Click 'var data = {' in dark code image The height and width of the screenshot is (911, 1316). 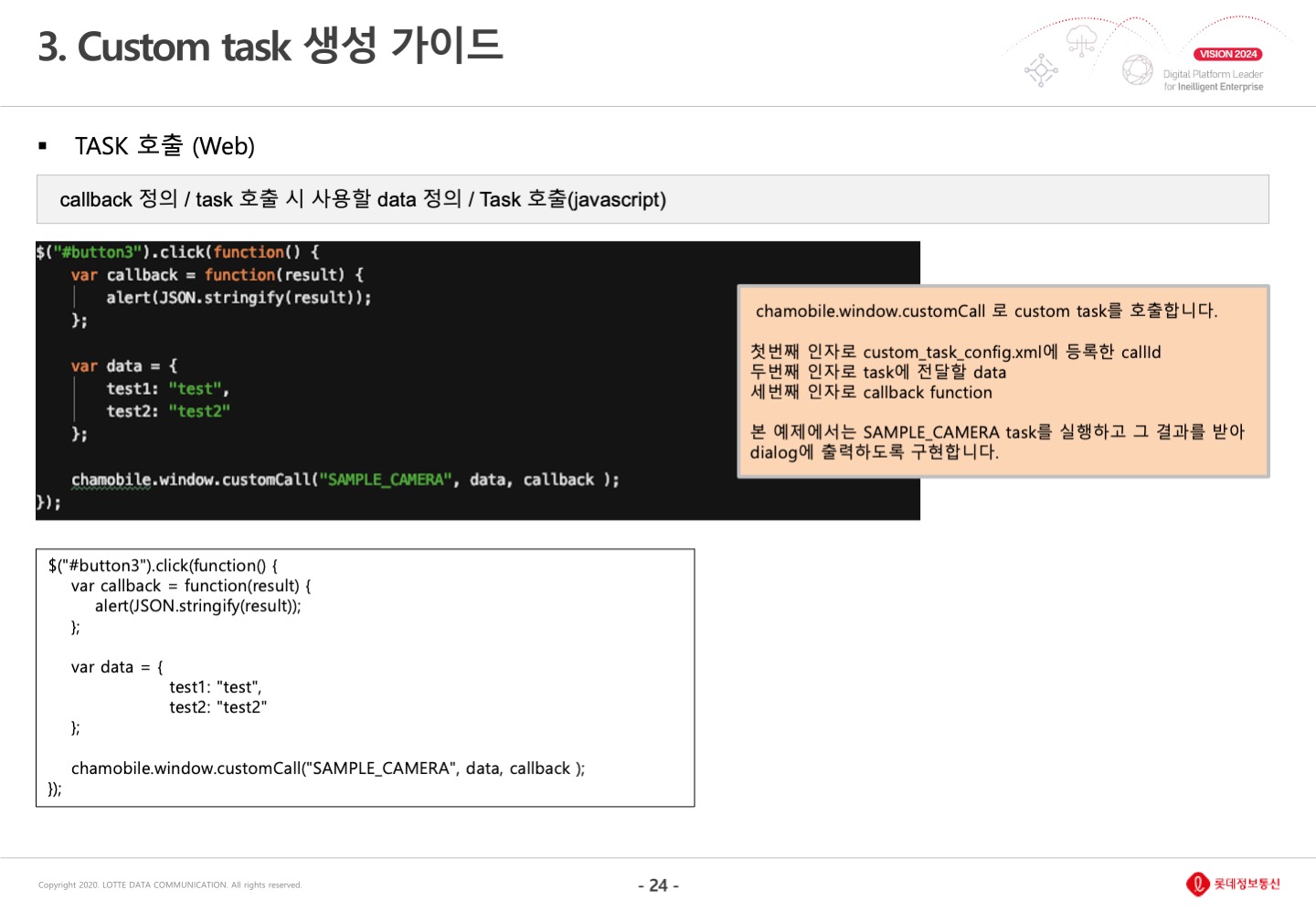[x=124, y=366]
